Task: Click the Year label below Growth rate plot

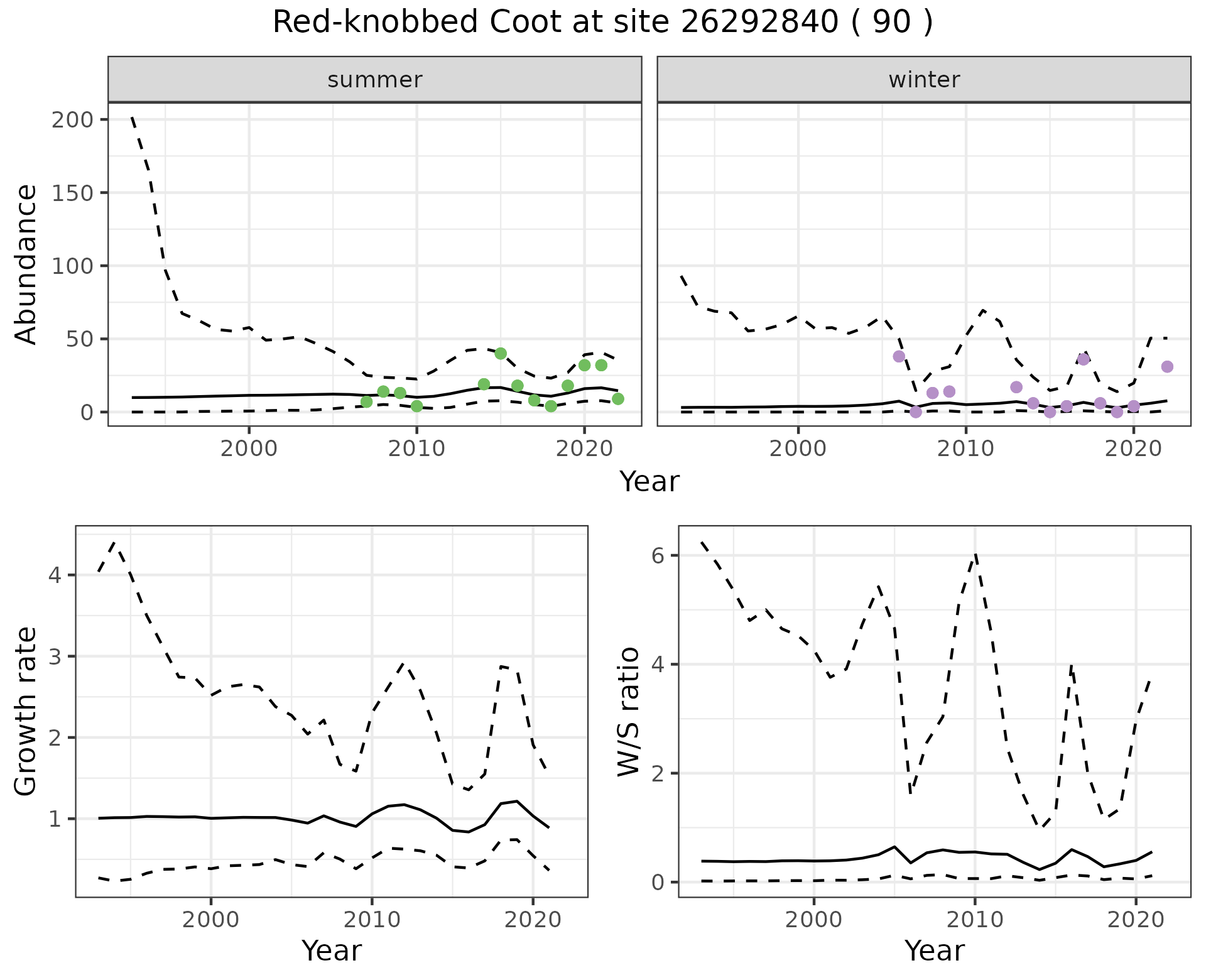Action: click(331, 951)
